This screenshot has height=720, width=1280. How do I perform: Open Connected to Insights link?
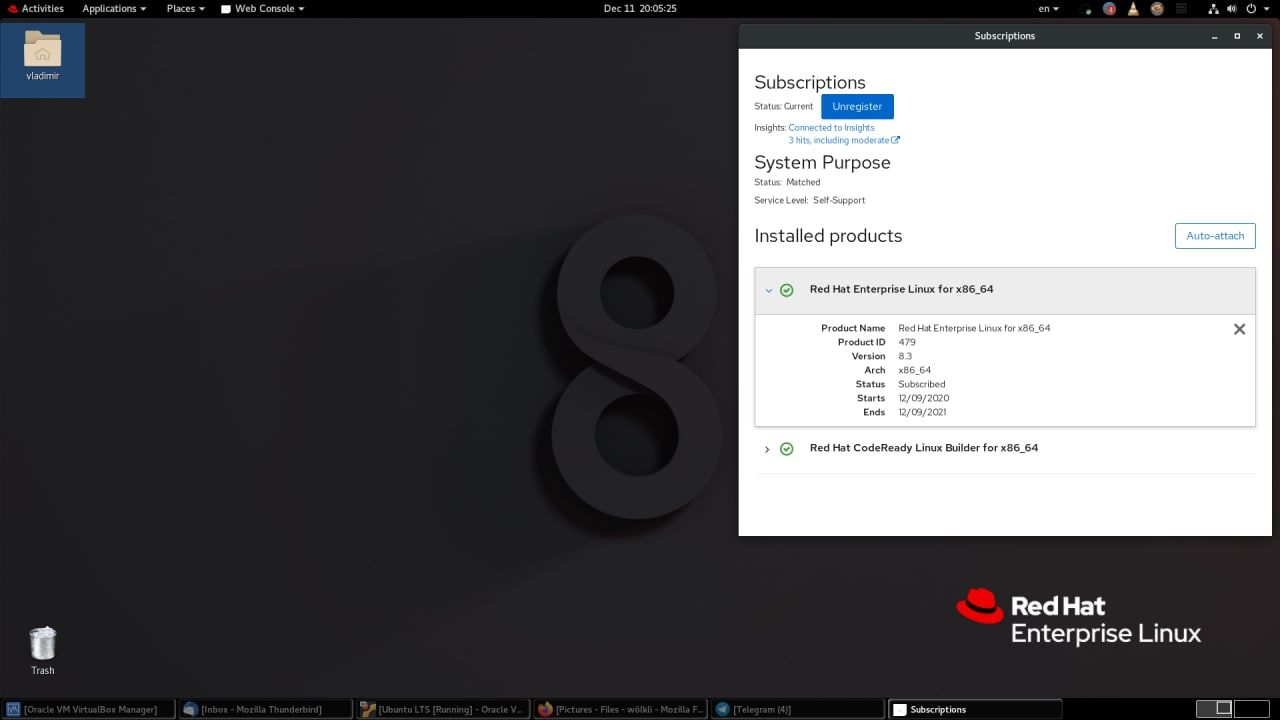point(831,128)
